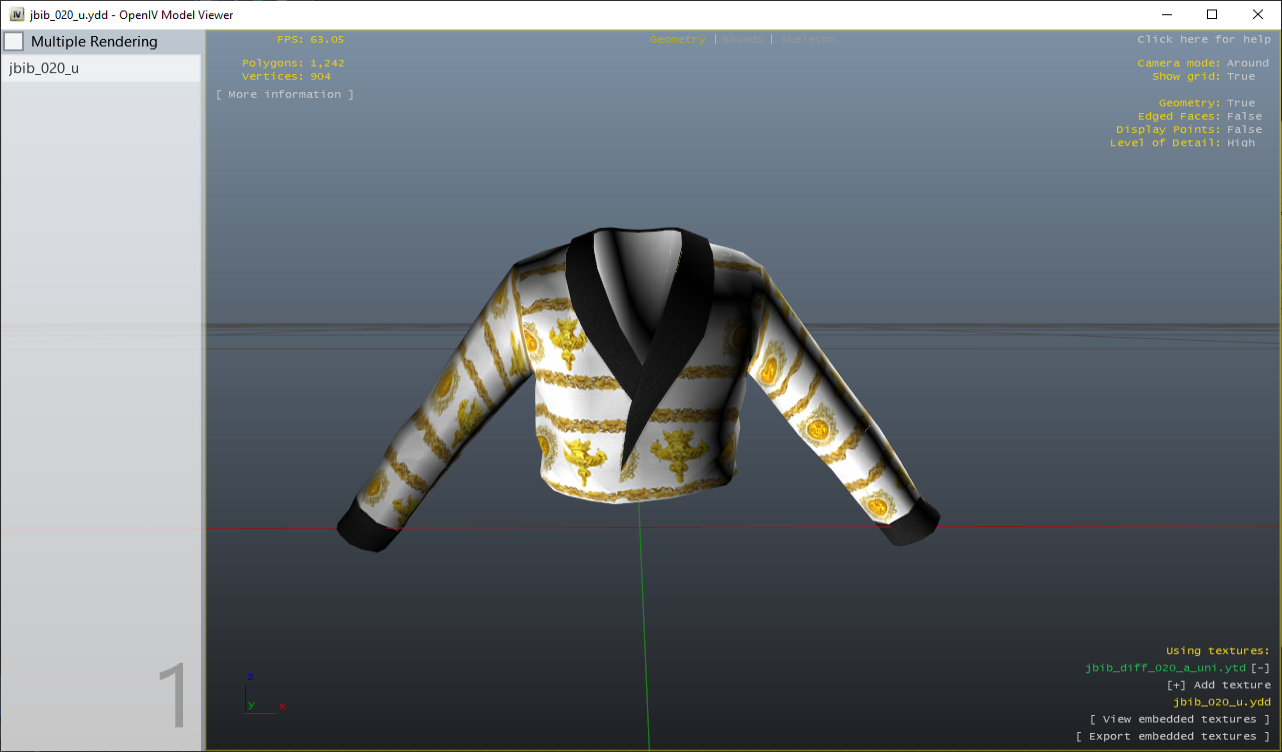Click the red X axis of the gizmo
This screenshot has width=1282, height=752.
click(283, 705)
